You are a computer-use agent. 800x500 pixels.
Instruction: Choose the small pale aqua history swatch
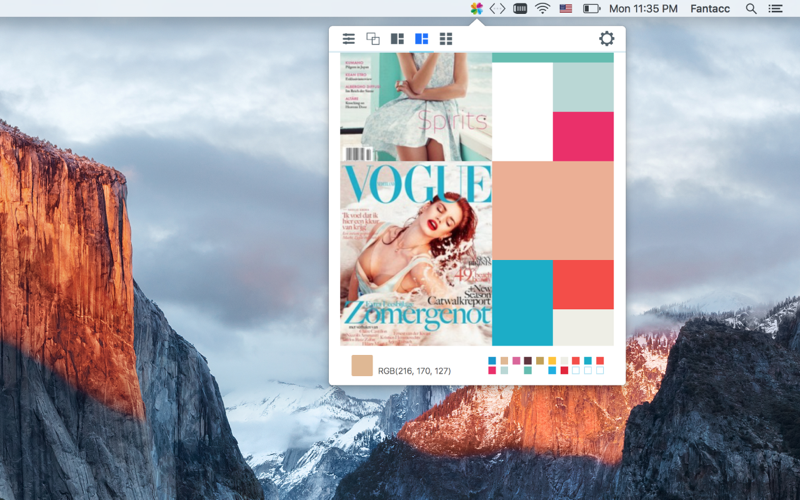504,370
